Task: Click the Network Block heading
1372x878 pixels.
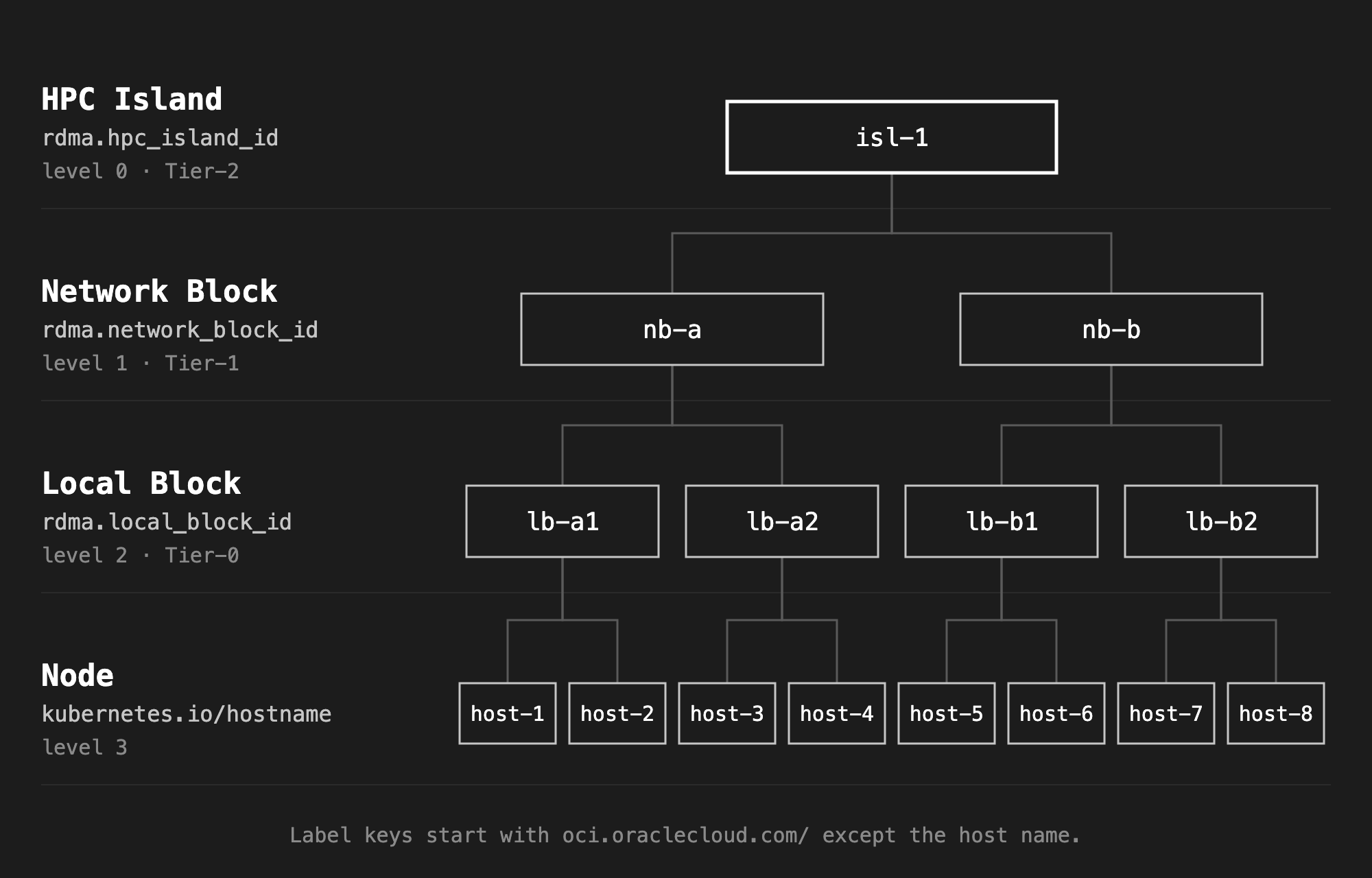Action: pyautogui.click(x=159, y=292)
